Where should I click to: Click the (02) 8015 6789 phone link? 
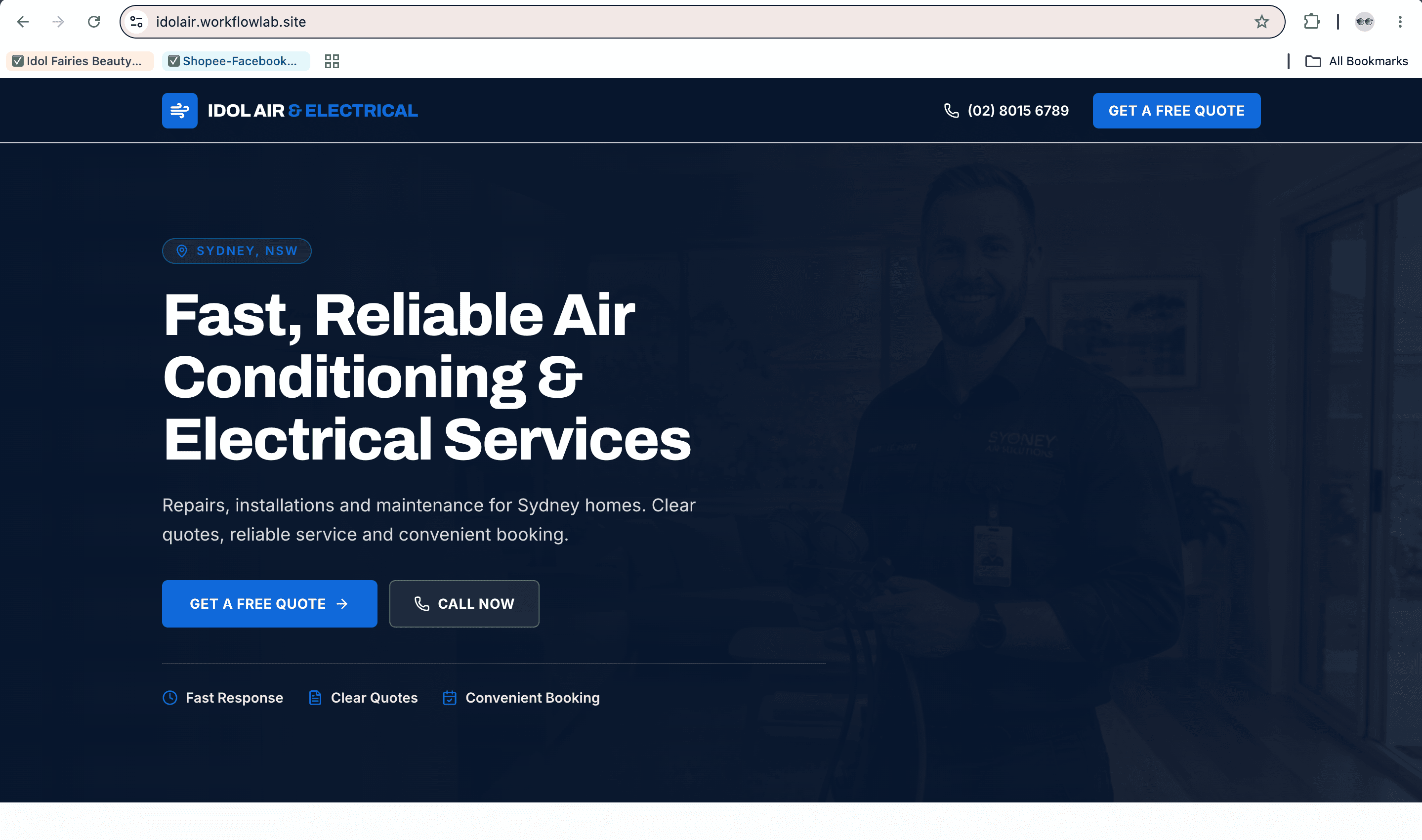click(1006, 111)
